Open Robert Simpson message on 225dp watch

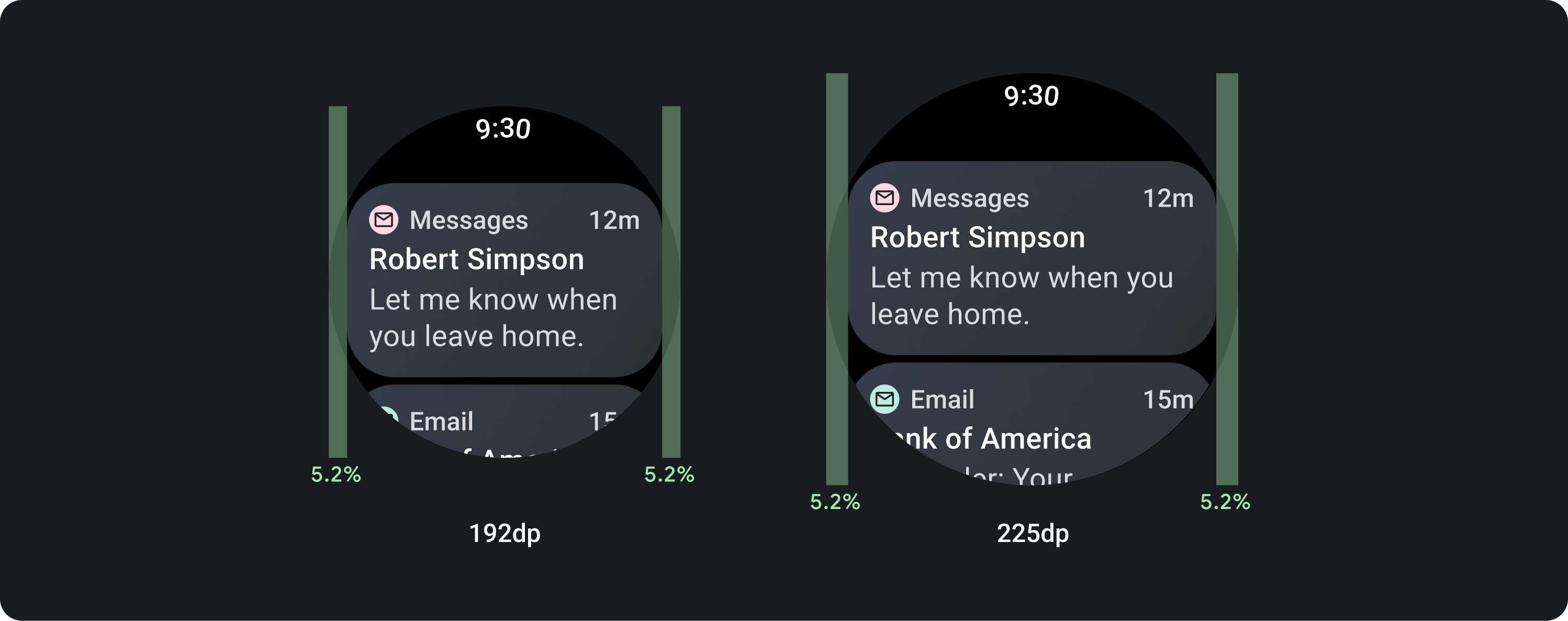click(x=977, y=237)
